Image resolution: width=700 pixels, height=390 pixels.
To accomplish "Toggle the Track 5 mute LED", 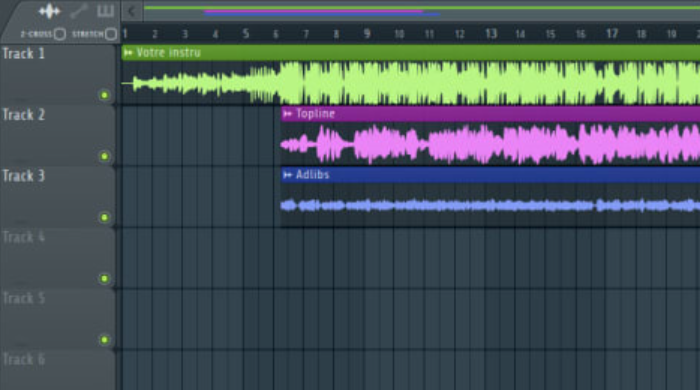I will pos(104,340).
